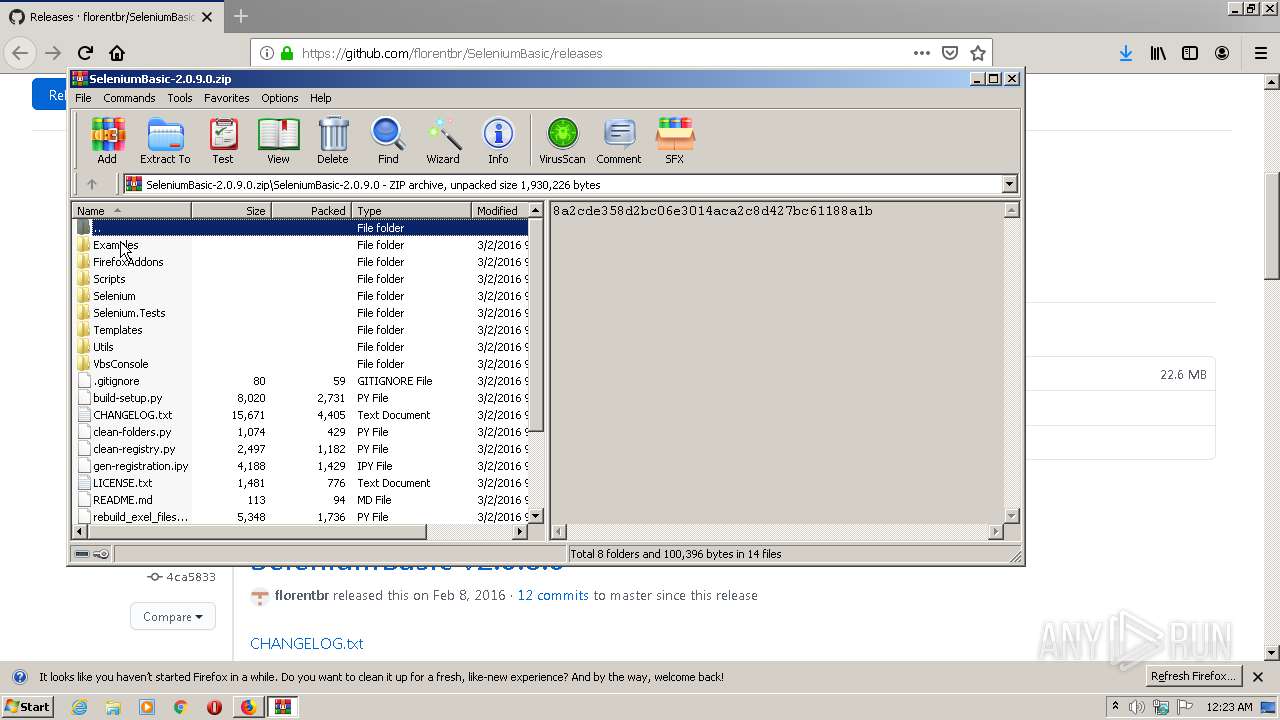Viewport: 1280px width, 720px height.
Task: Select the Delete toolbar icon
Action: click(x=333, y=140)
